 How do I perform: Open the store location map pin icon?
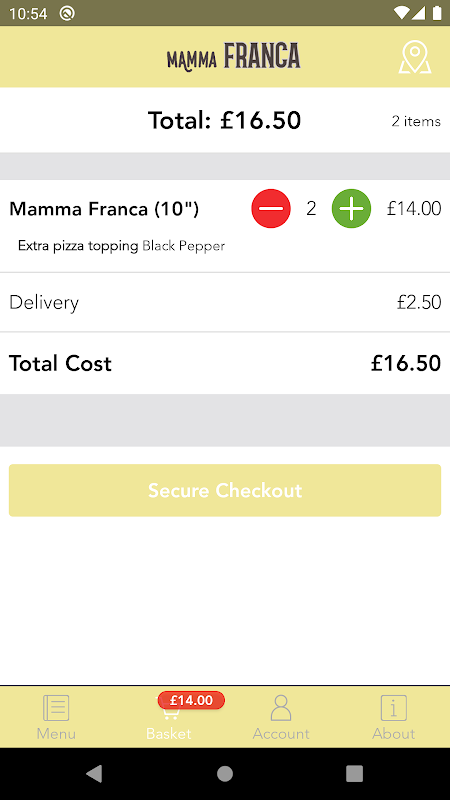[x=415, y=57]
